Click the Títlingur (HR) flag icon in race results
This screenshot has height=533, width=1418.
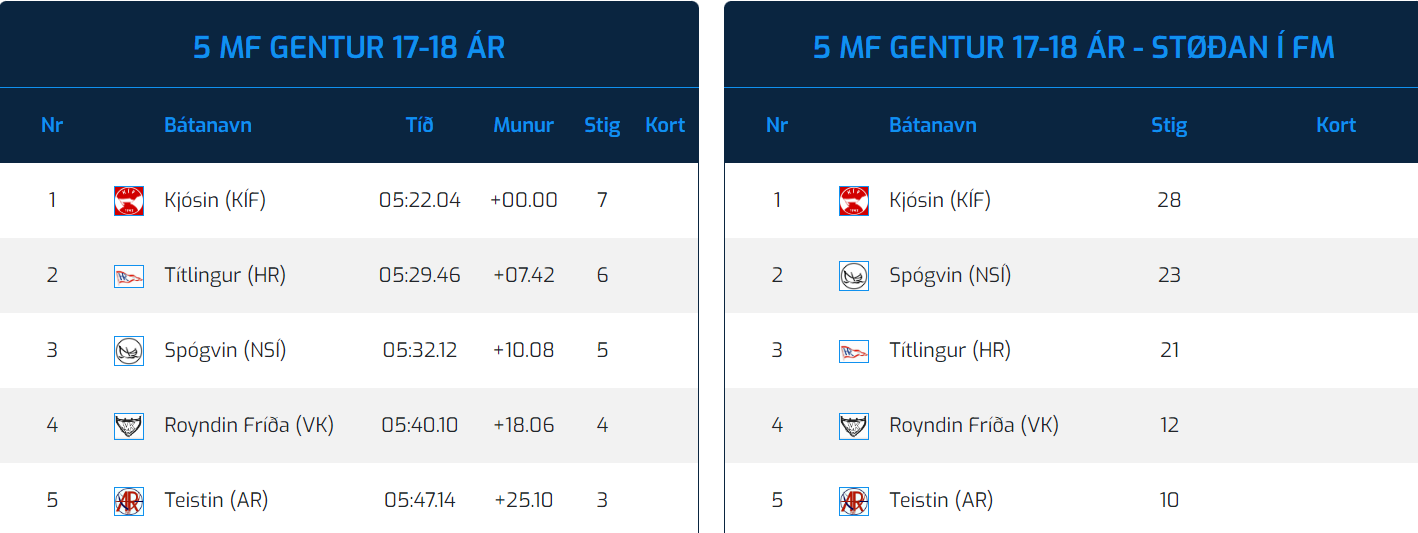click(129, 276)
